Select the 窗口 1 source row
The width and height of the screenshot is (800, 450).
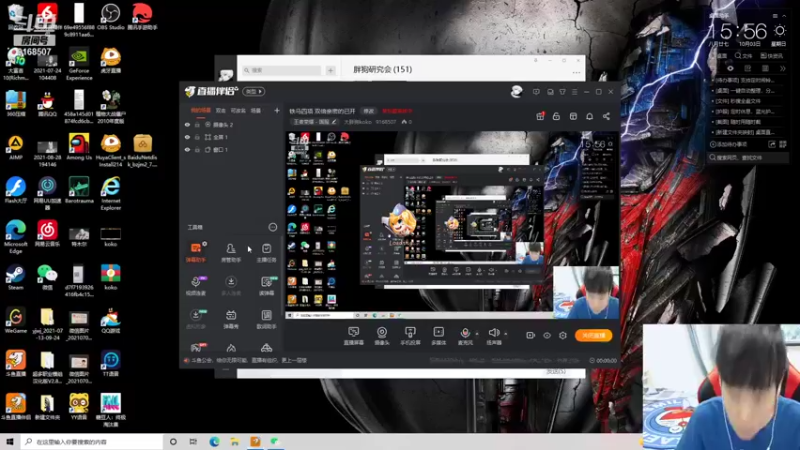231,150
